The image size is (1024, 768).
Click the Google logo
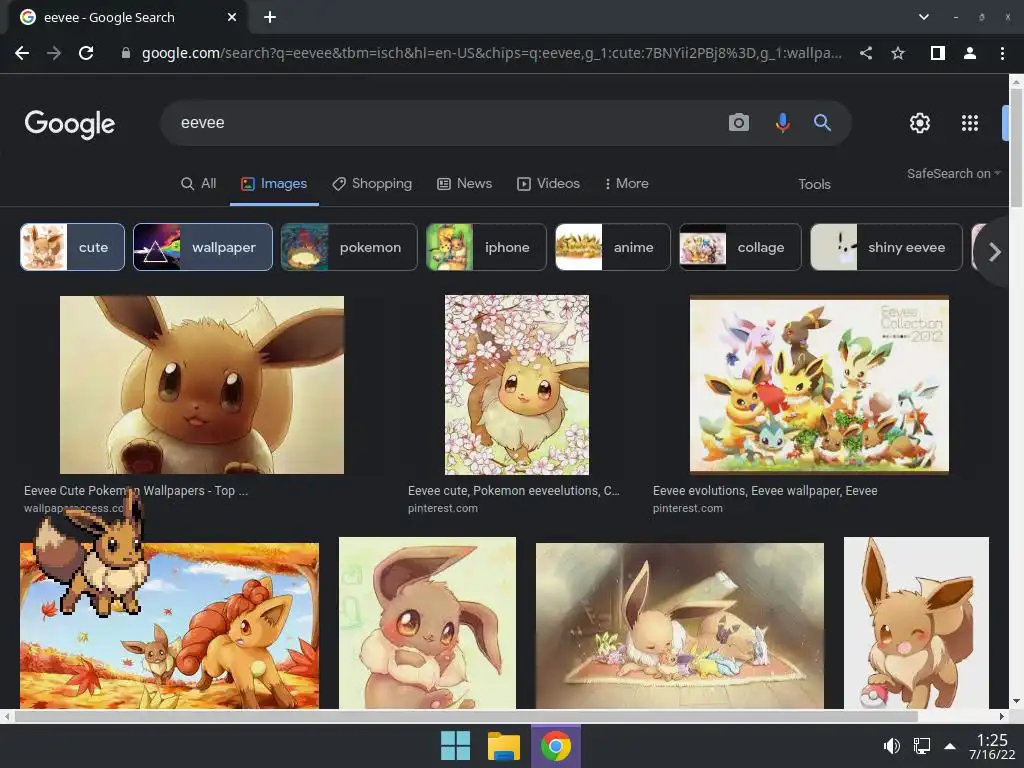(x=70, y=123)
